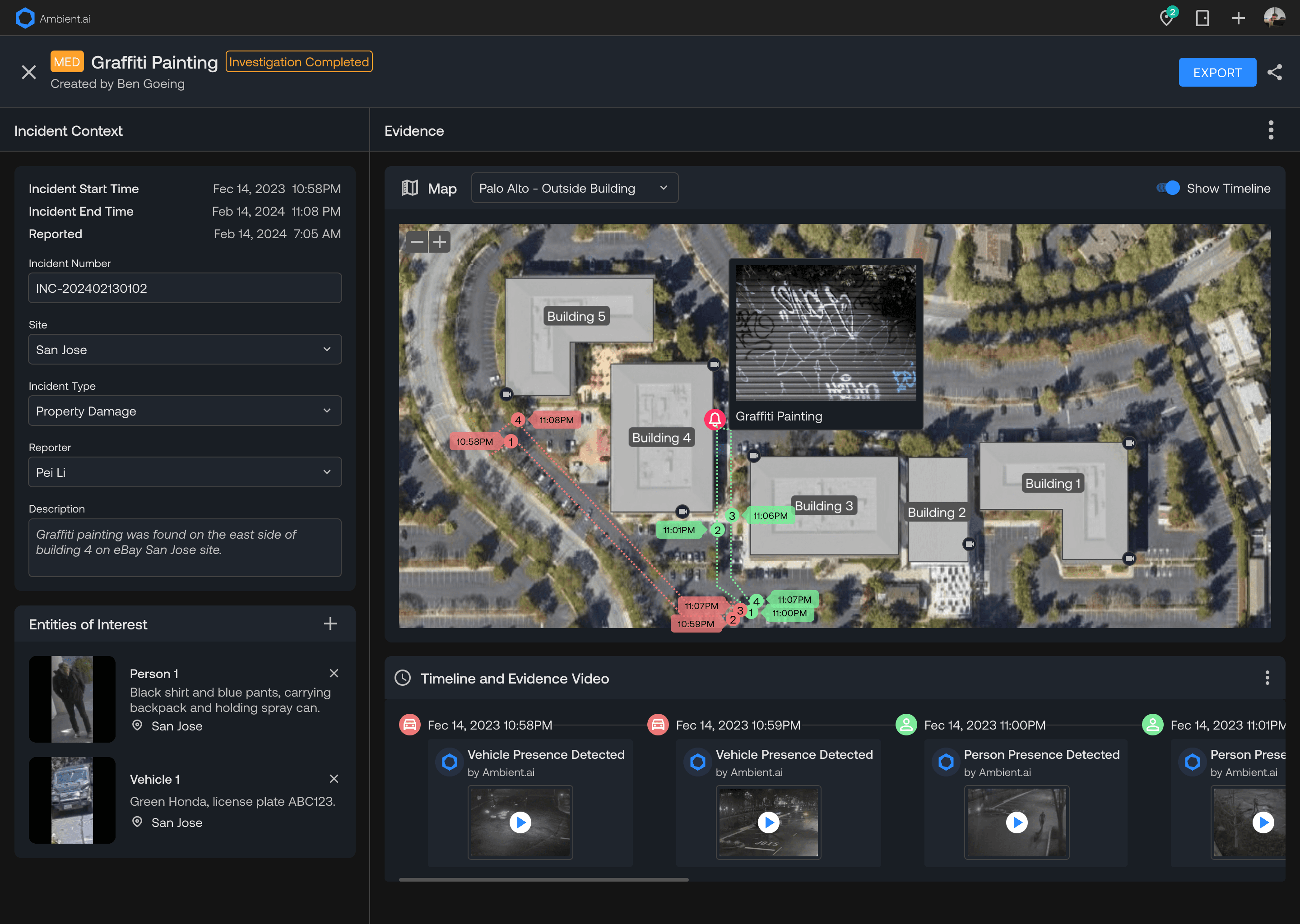Expand the Site dropdown San Jose
1300x924 pixels.
185,349
